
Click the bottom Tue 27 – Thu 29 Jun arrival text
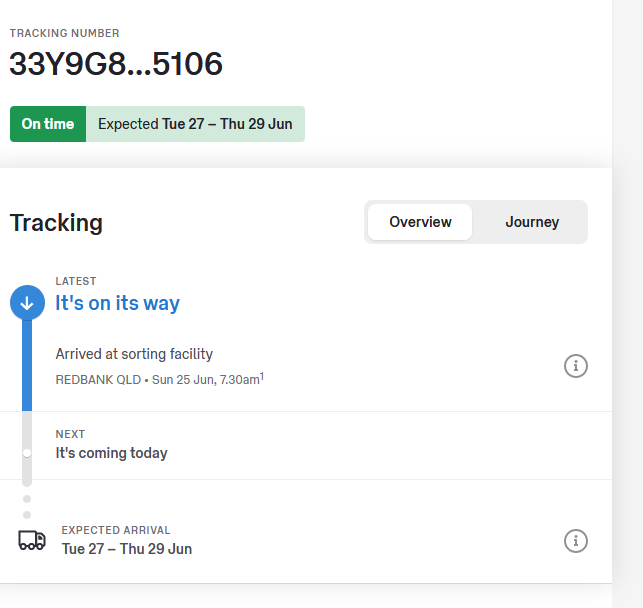coord(127,549)
